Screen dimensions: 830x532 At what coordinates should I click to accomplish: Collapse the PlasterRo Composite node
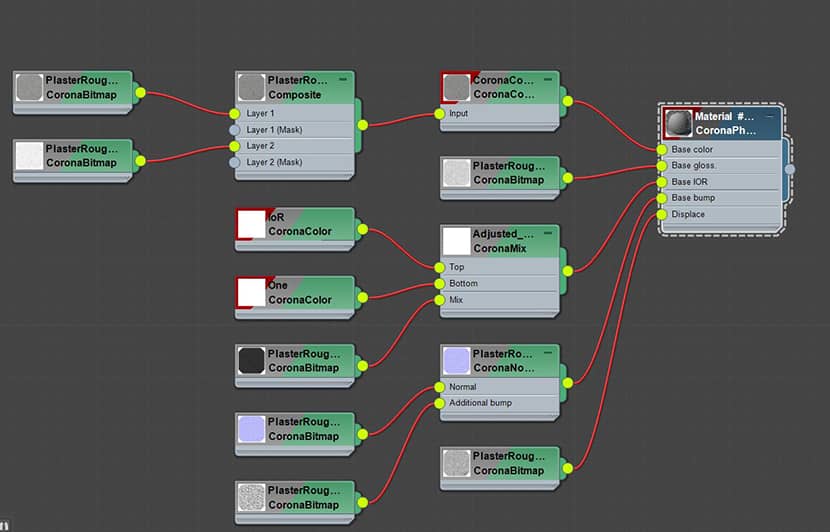pos(343,79)
